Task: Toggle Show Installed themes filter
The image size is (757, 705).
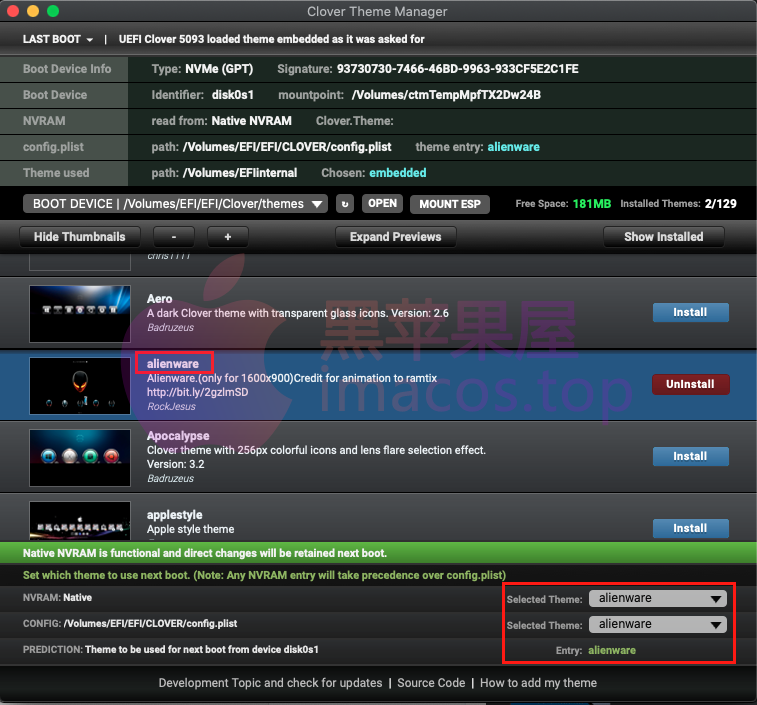Action: point(663,237)
